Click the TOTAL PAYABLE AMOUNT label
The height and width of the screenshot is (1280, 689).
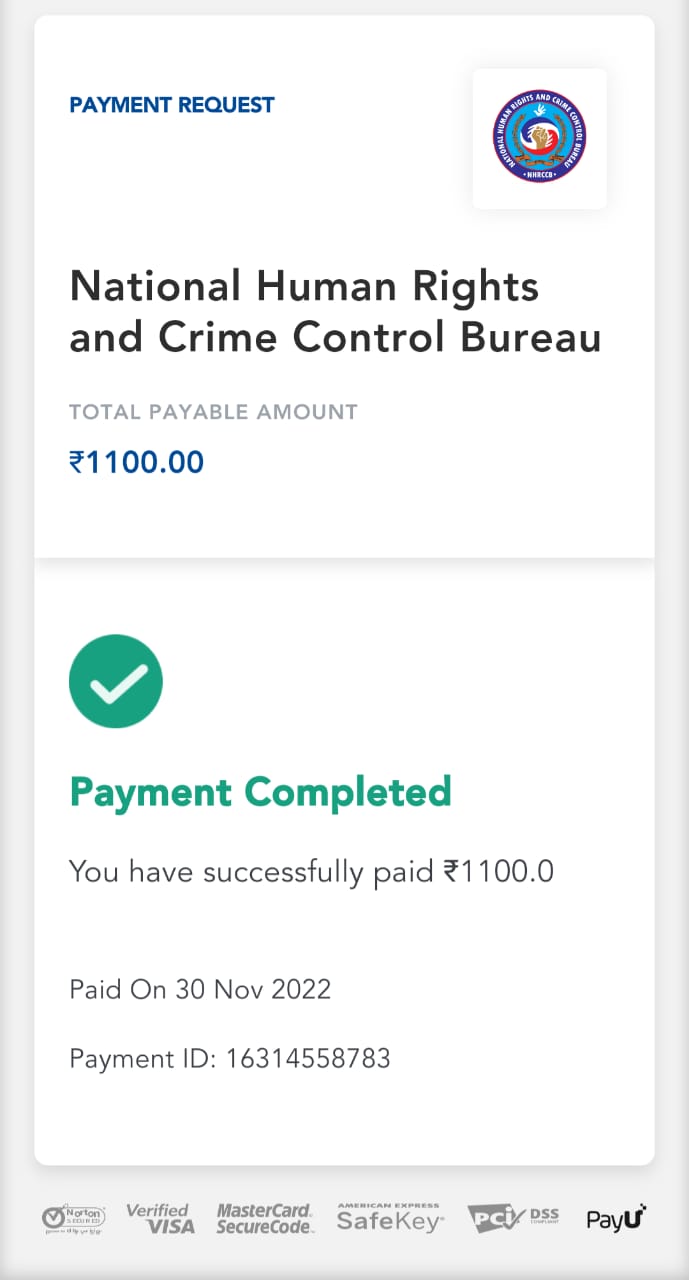[x=213, y=411]
